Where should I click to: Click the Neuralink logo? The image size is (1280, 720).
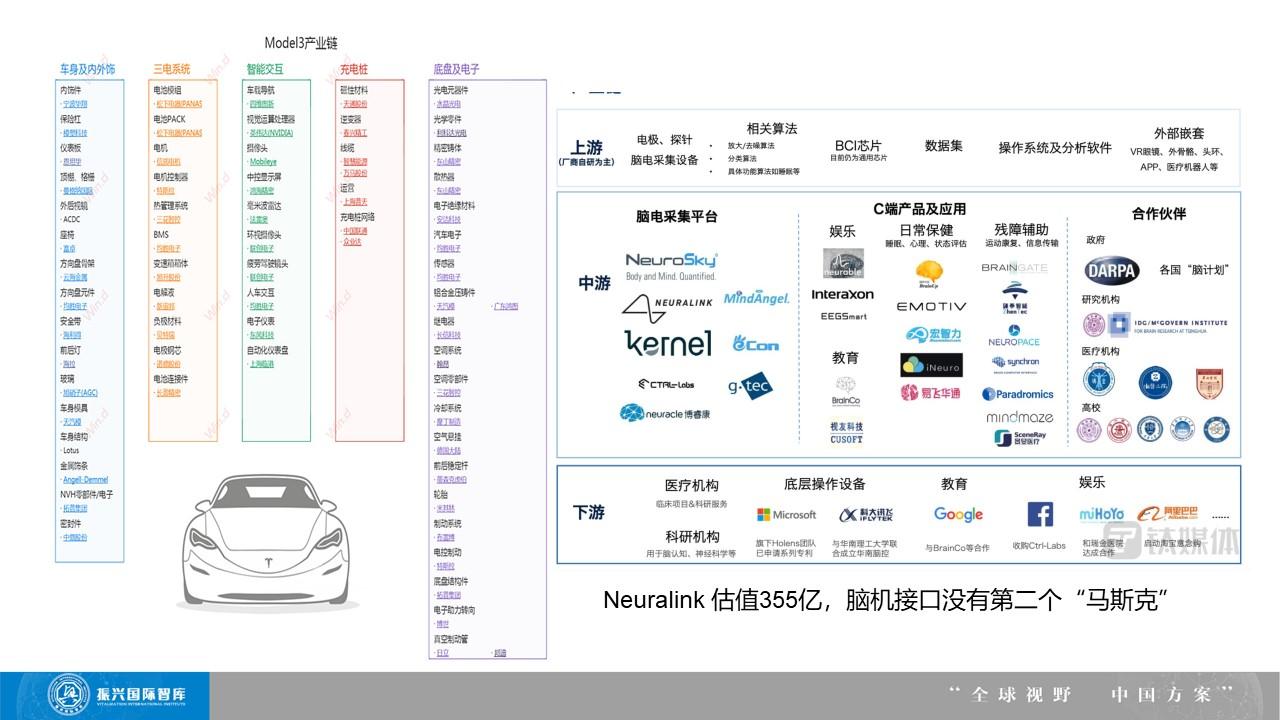[x=666, y=306]
